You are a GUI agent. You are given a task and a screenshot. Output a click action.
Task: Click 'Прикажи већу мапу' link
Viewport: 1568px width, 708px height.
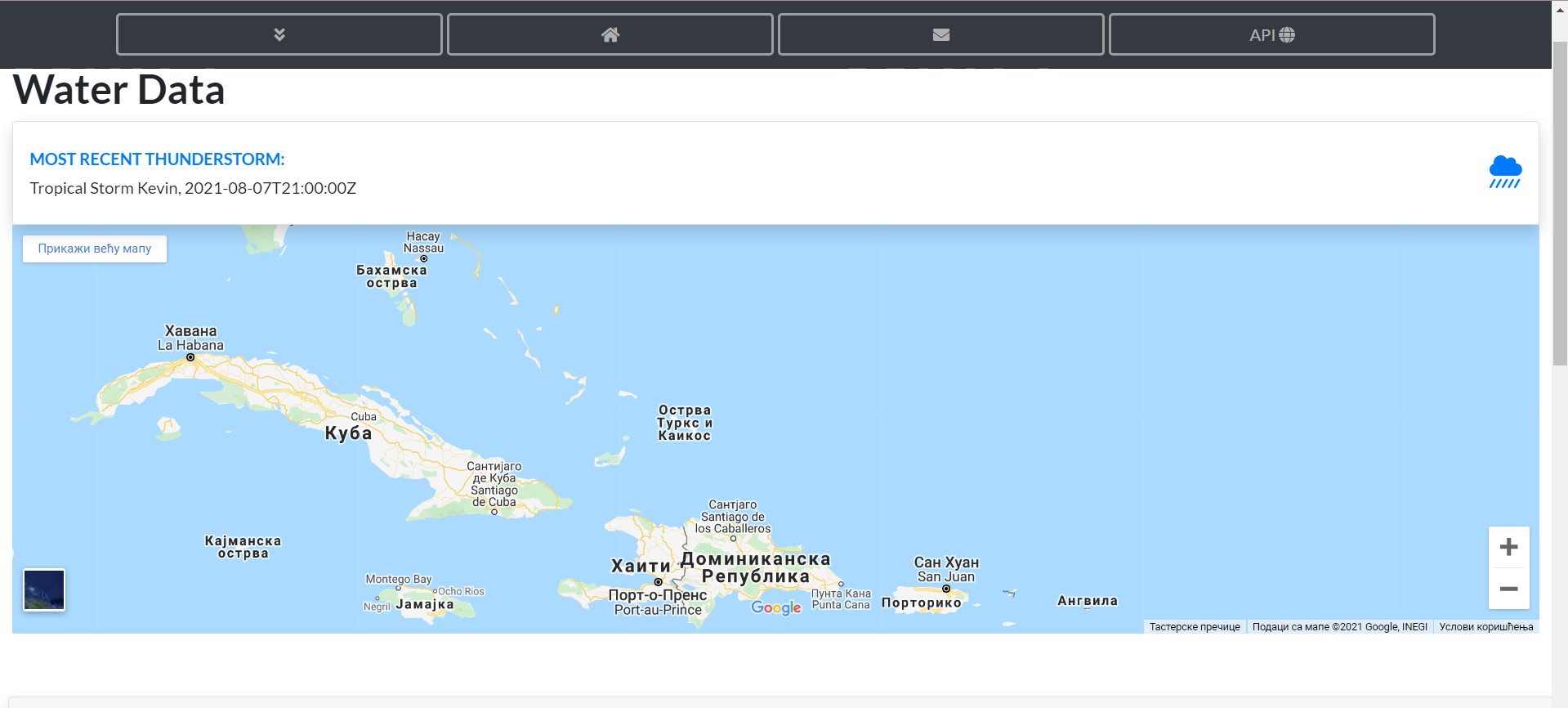pos(95,249)
